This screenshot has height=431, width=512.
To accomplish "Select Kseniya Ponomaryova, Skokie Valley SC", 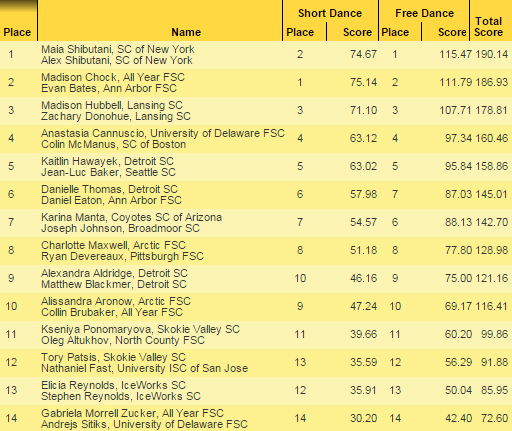I will point(140,329).
